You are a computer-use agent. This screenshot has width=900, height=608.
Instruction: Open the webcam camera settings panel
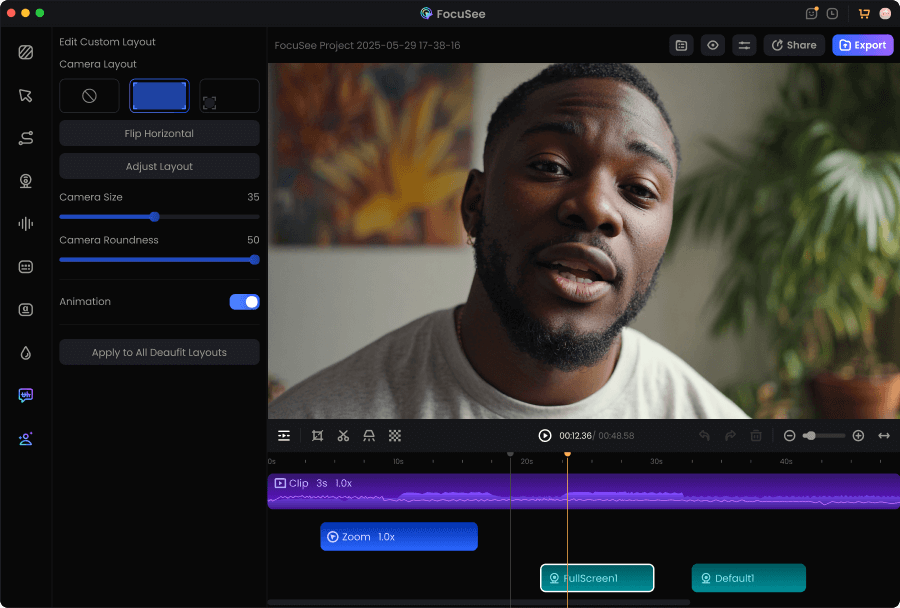tap(26, 181)
